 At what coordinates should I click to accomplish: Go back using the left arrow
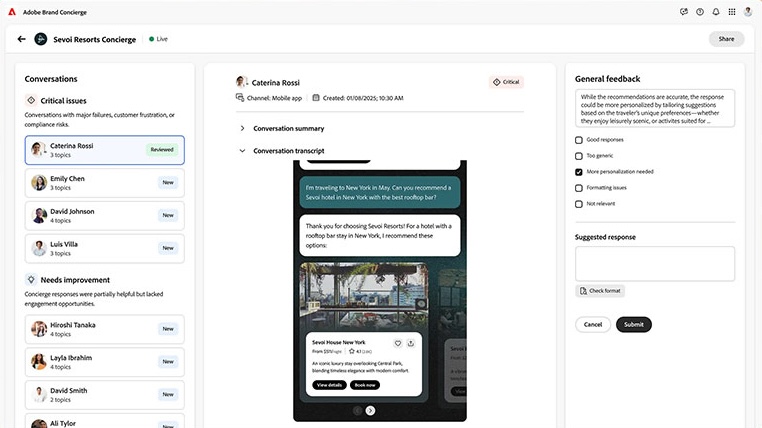point(21,39)
